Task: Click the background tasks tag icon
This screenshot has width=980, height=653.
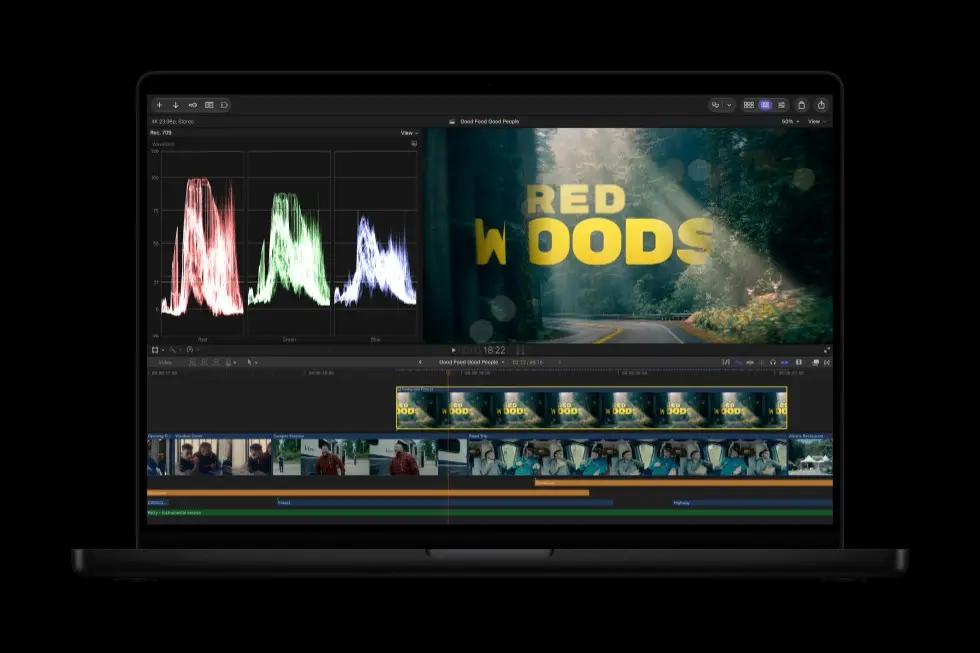Action: [224, 105]
